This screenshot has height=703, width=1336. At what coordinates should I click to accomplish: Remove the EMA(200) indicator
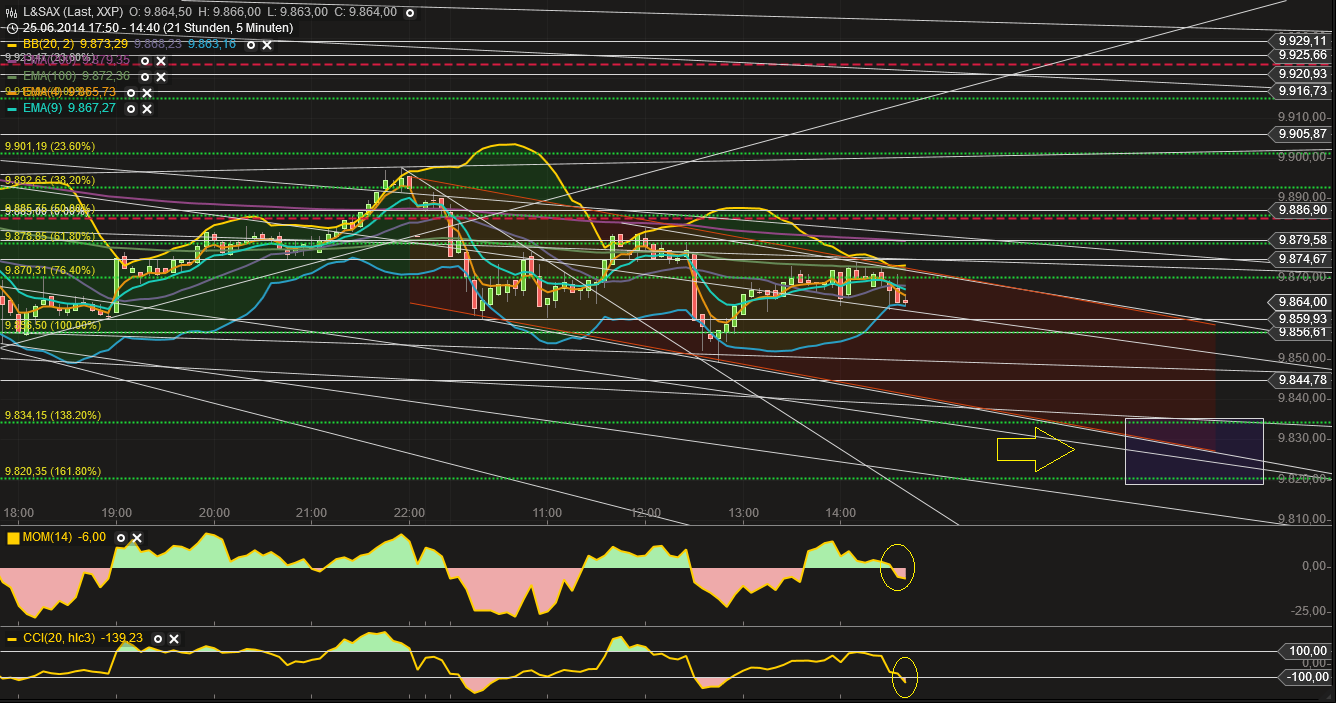(x=161, y=61)
